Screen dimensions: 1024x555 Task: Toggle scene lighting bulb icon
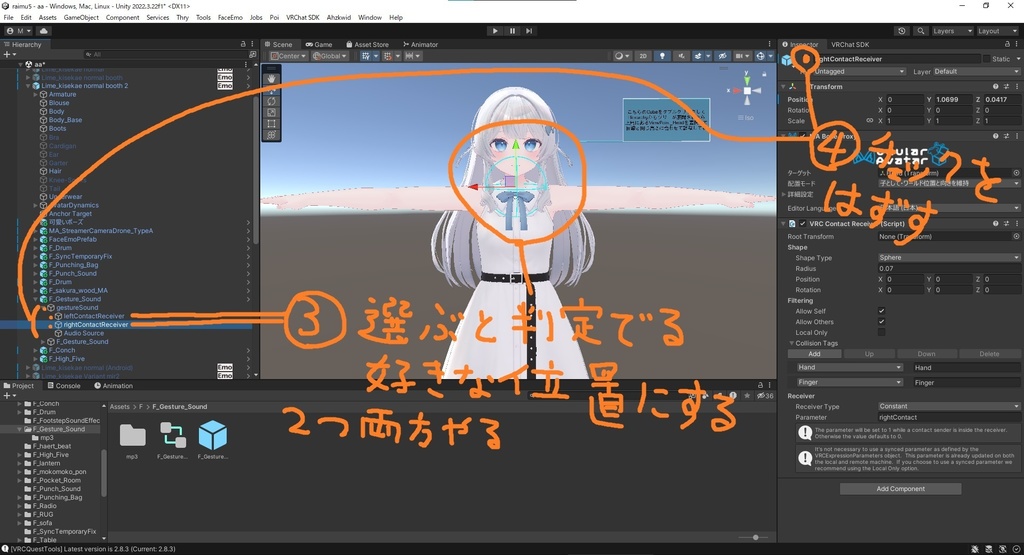click(662, 56)
